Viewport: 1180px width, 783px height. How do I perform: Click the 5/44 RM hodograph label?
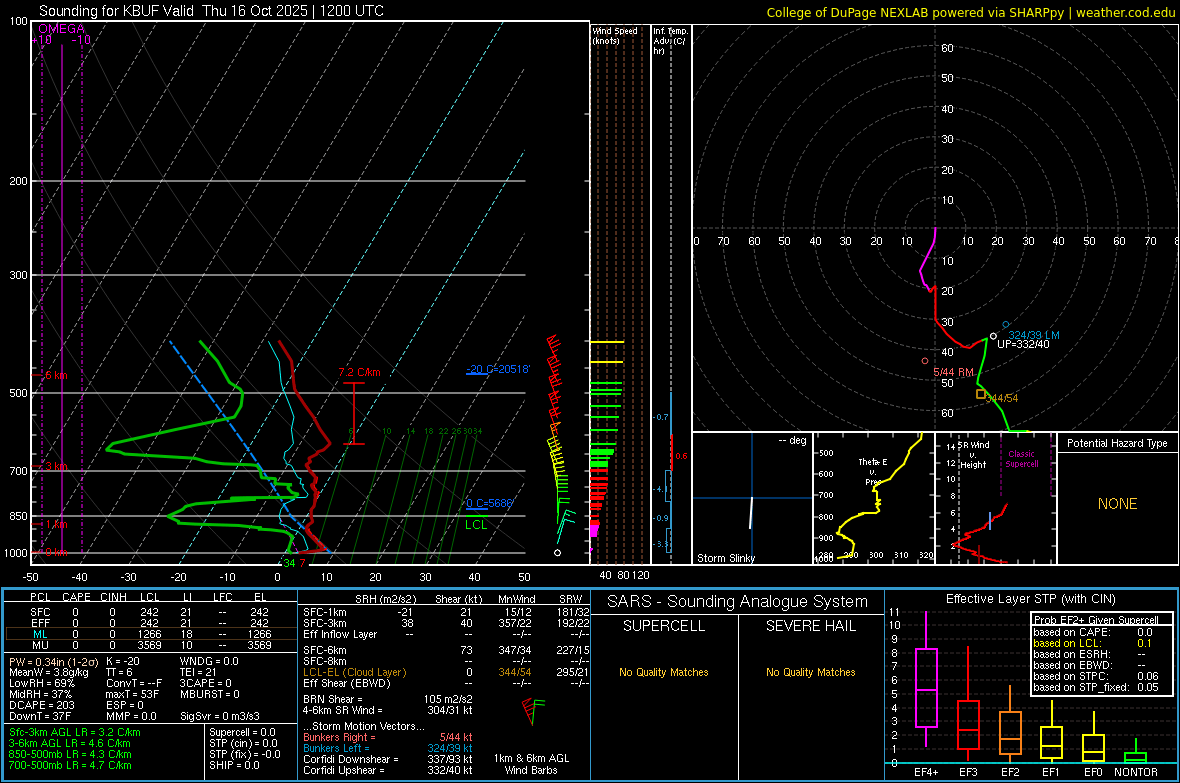click(x=953, y=372)
